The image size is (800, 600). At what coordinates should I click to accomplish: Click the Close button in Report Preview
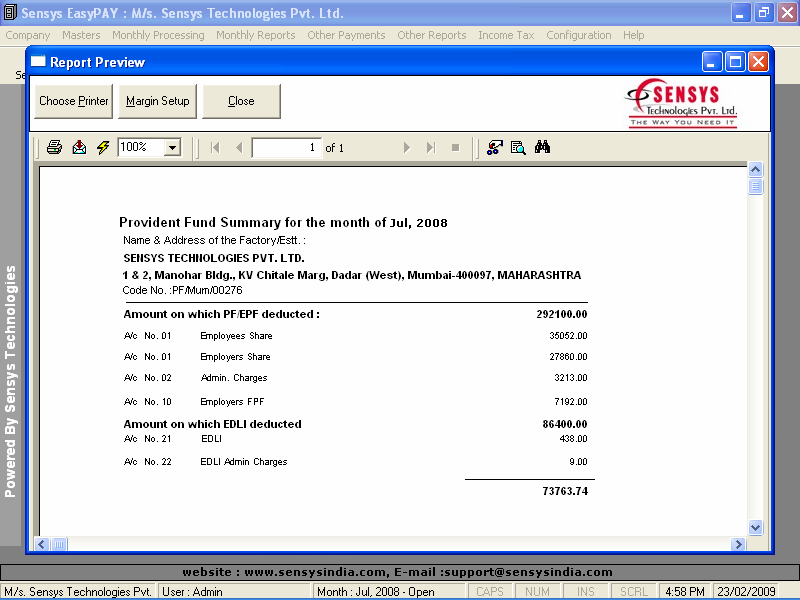tap(241, 102)
